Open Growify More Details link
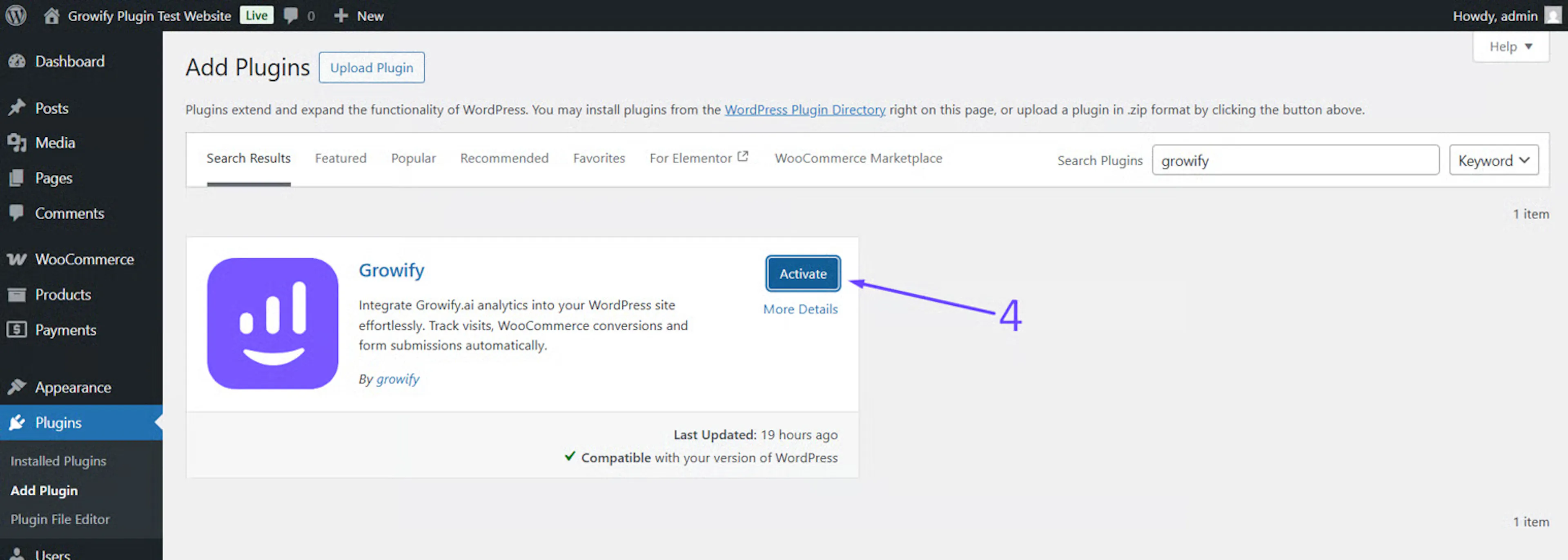Viewport: 1568px width, 560px height. (800, 309)
